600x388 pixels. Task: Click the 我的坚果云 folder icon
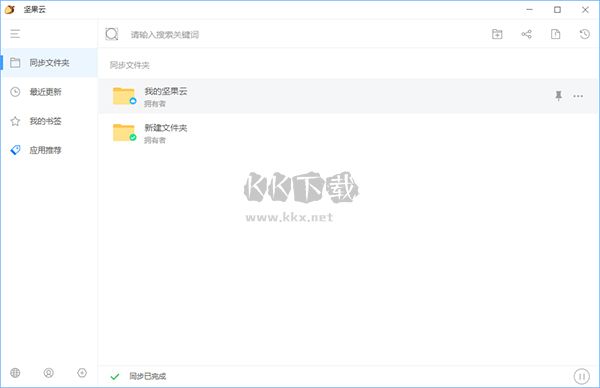(124, 96)
